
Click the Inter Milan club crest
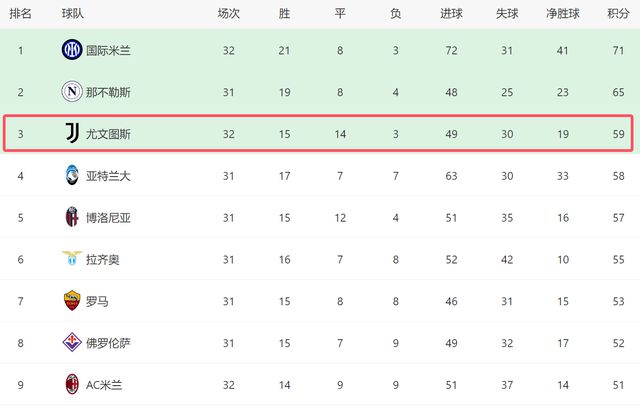pyautogui.click(x=71, y=48)
